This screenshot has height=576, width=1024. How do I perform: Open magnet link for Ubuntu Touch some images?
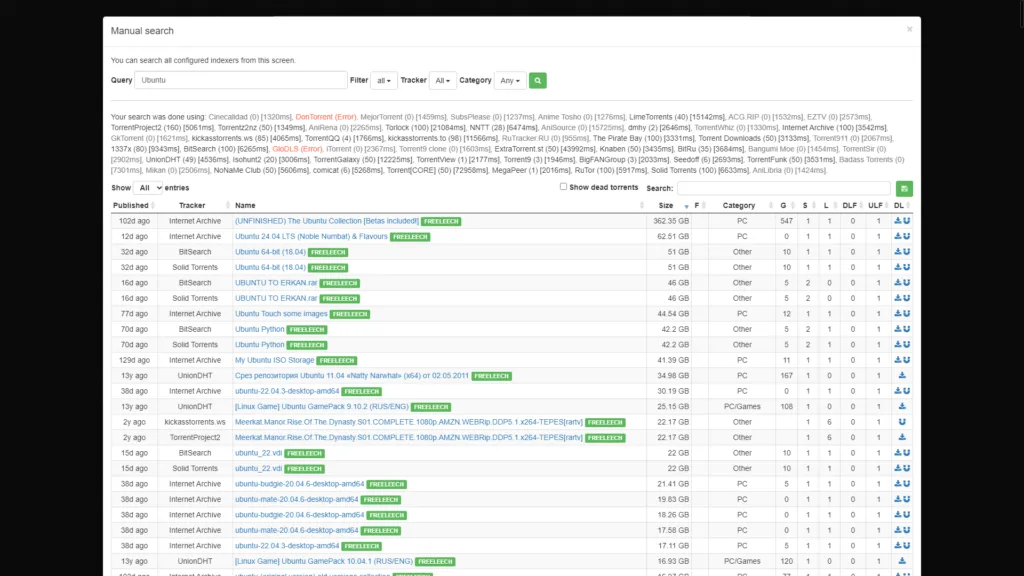tap(907, 313)
